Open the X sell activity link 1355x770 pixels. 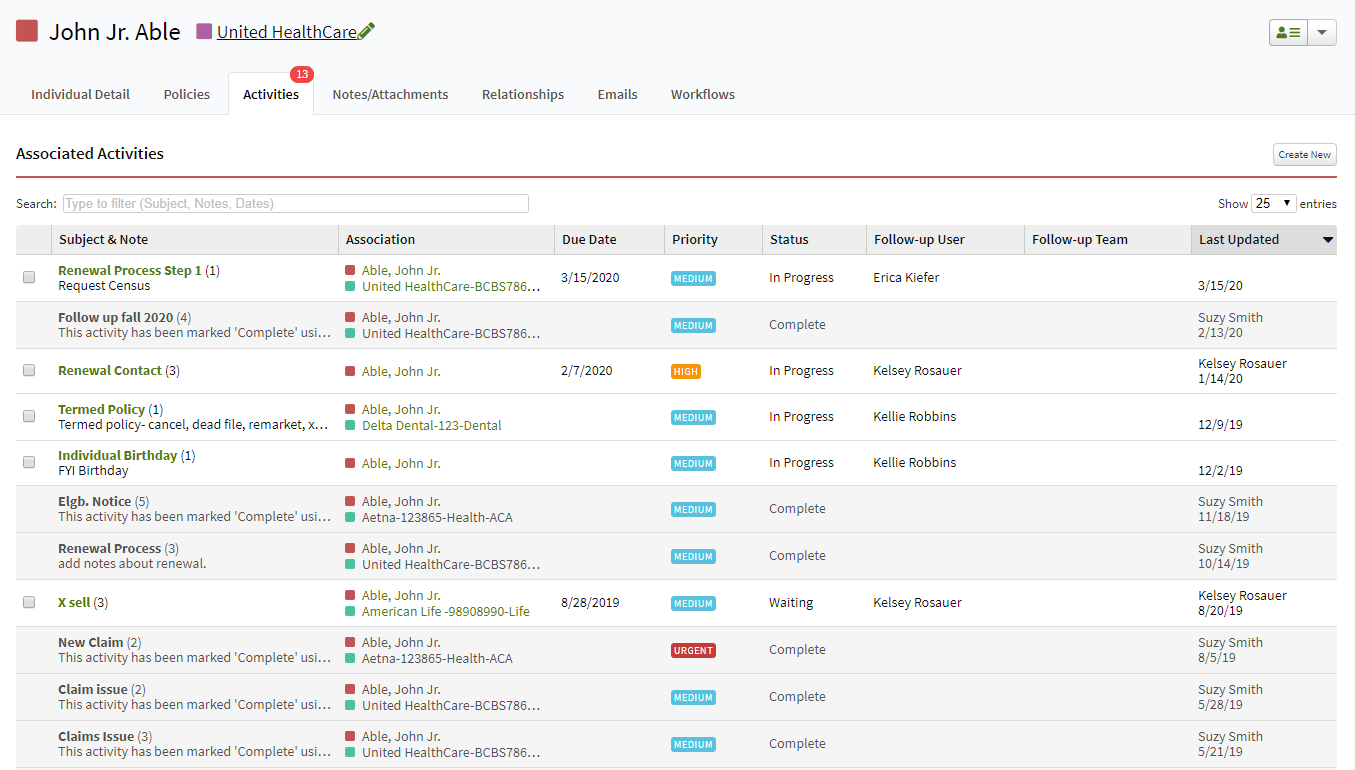pyautogui.click(x=74, y=602)
